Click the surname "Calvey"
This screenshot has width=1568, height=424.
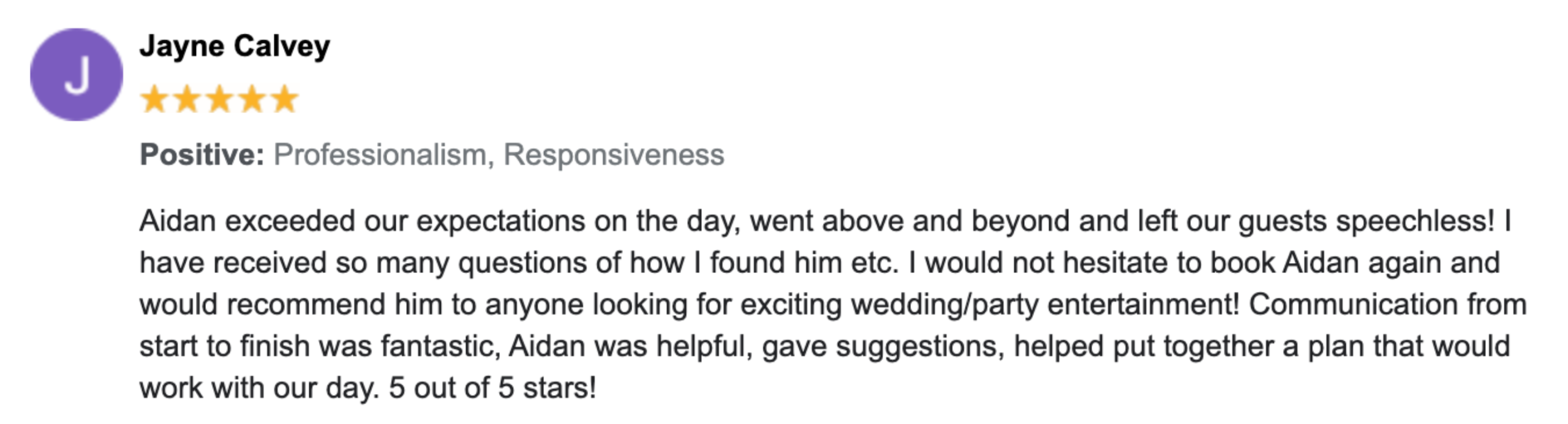click(282, 46)
